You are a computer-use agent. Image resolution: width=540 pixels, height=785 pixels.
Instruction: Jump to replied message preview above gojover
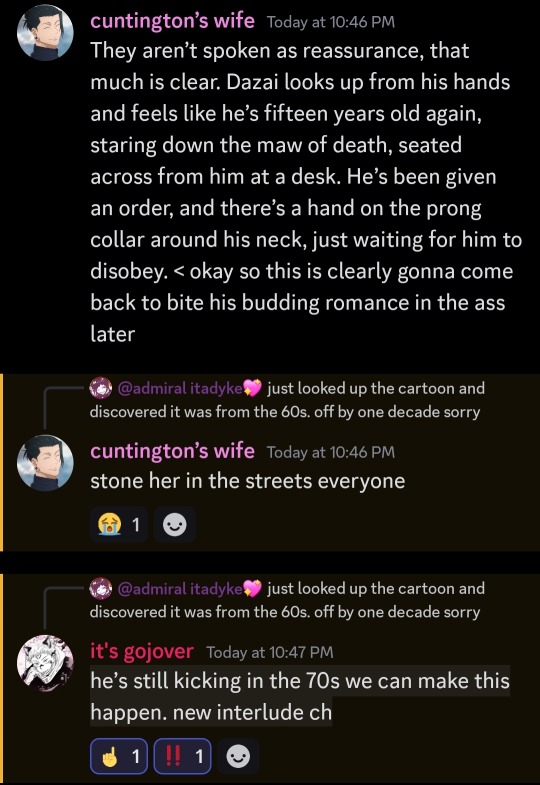pos(285,600)
